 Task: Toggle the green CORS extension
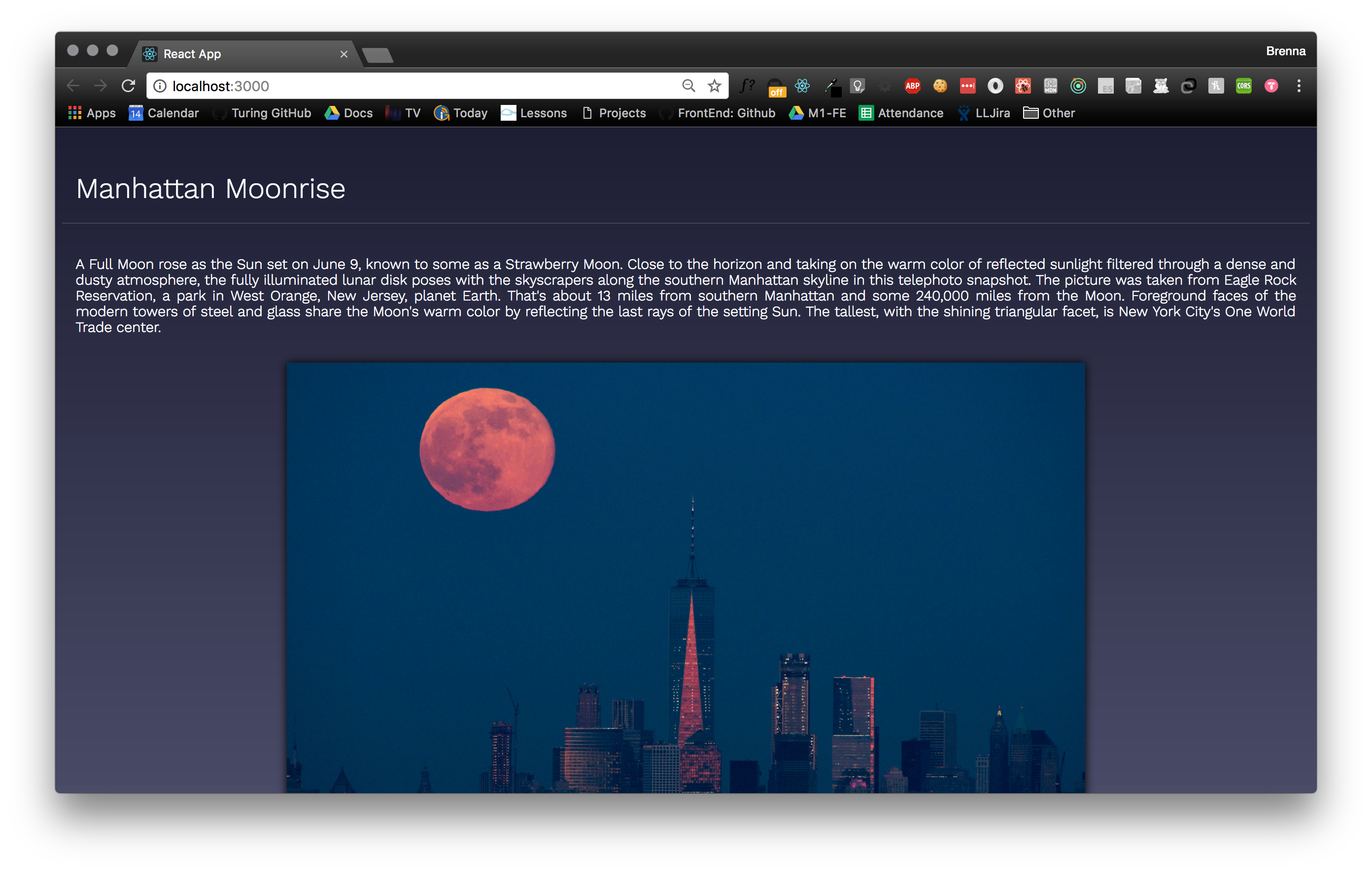pos(1243,86)
